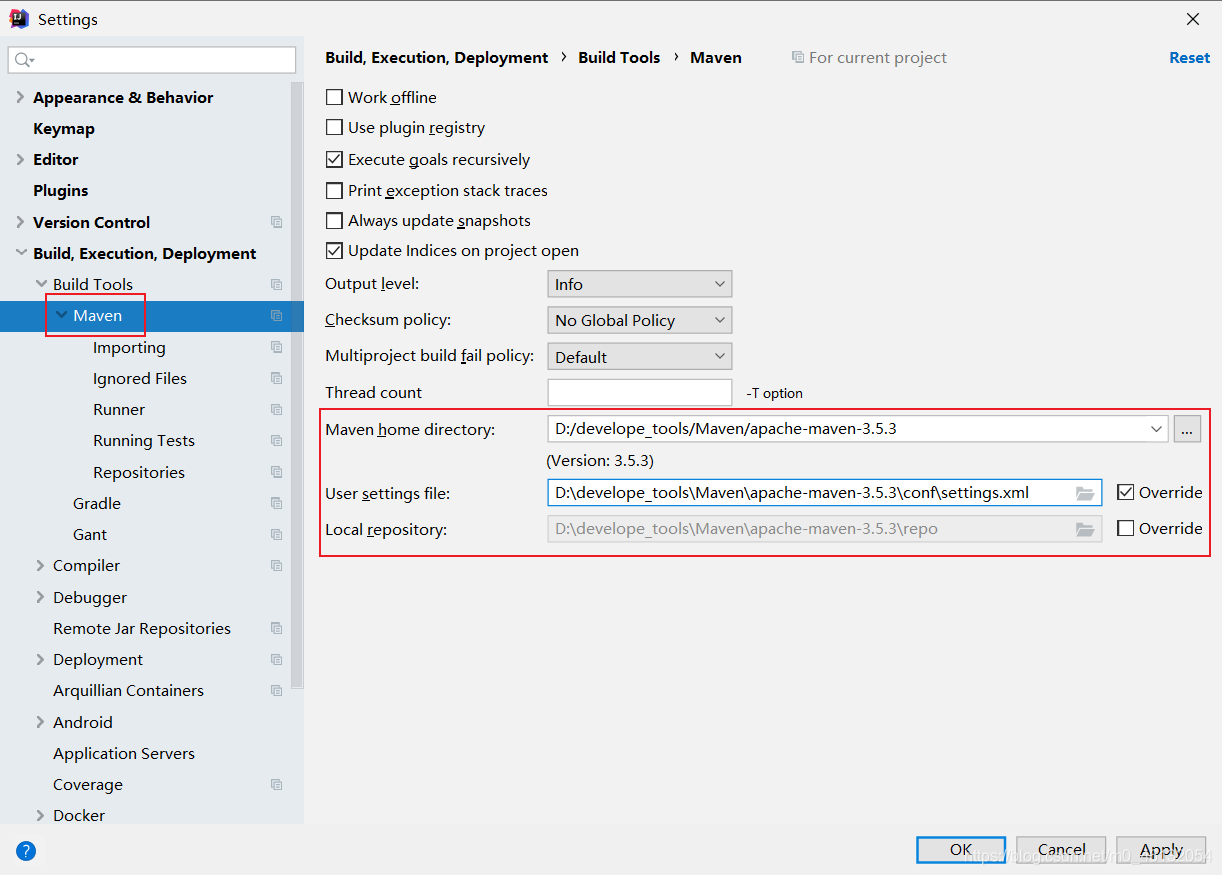Click the Thread count input field
The image size is (1222, 875).
[x=640, y=392]
